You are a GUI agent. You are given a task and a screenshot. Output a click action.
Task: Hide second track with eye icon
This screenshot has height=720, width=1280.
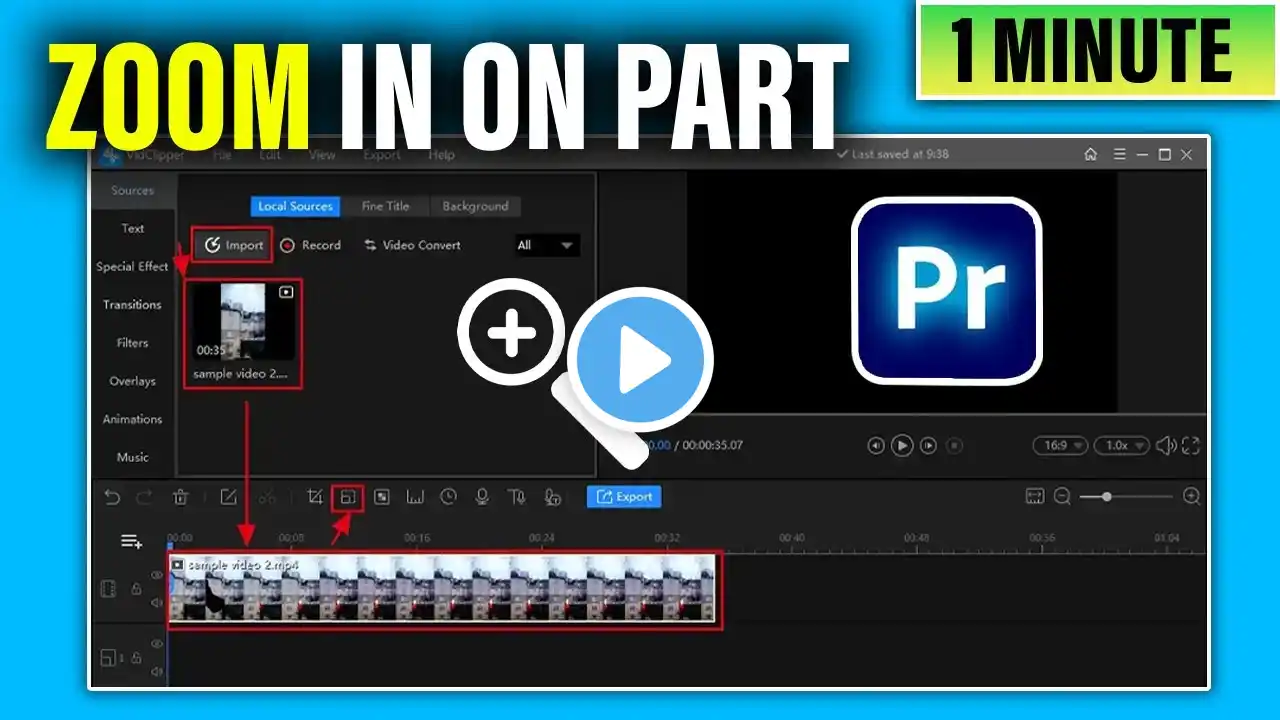pyautogui.click(x=157, y=644)
